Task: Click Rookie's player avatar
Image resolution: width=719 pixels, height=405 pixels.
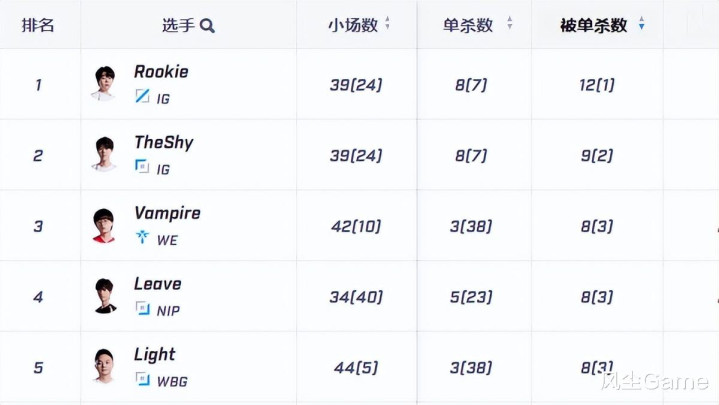Action: (x=104, y=83)
